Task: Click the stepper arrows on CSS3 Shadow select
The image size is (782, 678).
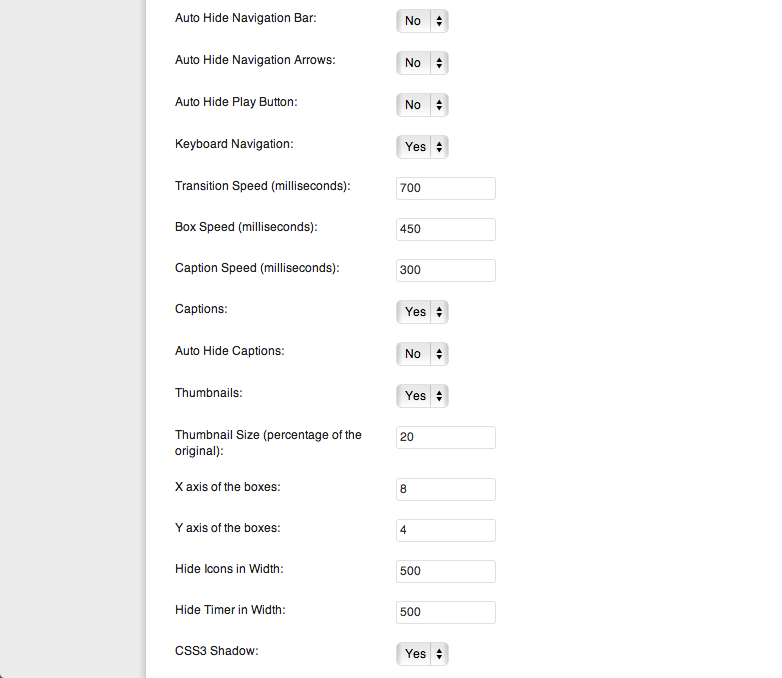Action: 439,654
